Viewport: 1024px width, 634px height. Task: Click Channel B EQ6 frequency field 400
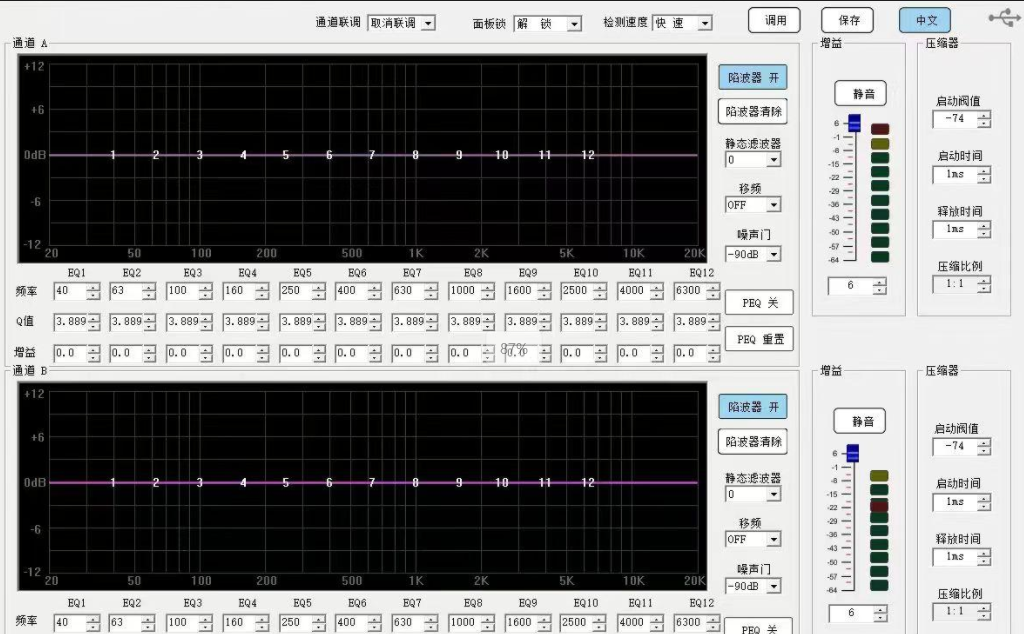[352, 622]
